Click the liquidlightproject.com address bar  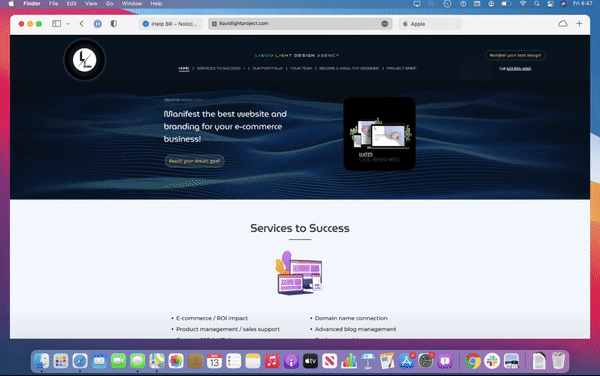(x=300, y=24)
